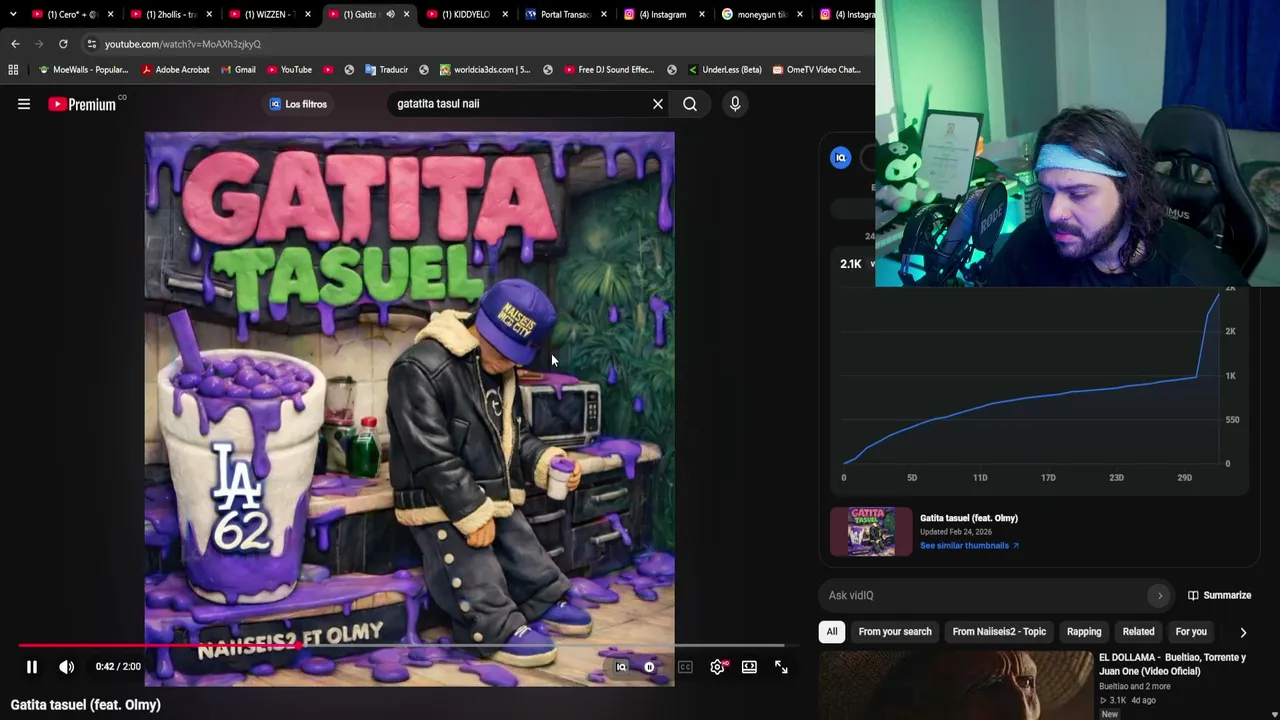Viewport: 1280px width, 720px height.
Task: Open the worldcia3ds.com bookmark
Action: pos(484,70)
